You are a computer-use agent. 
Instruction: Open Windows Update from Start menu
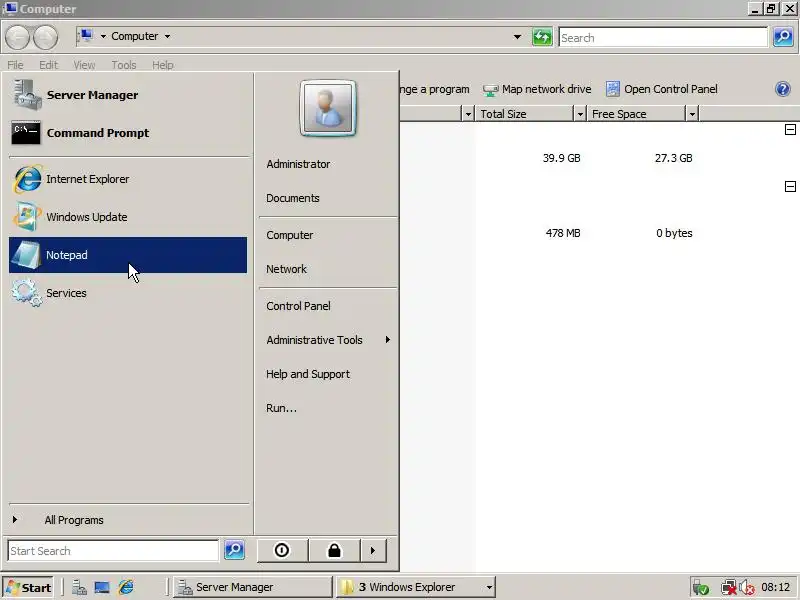tap(128, 217)
